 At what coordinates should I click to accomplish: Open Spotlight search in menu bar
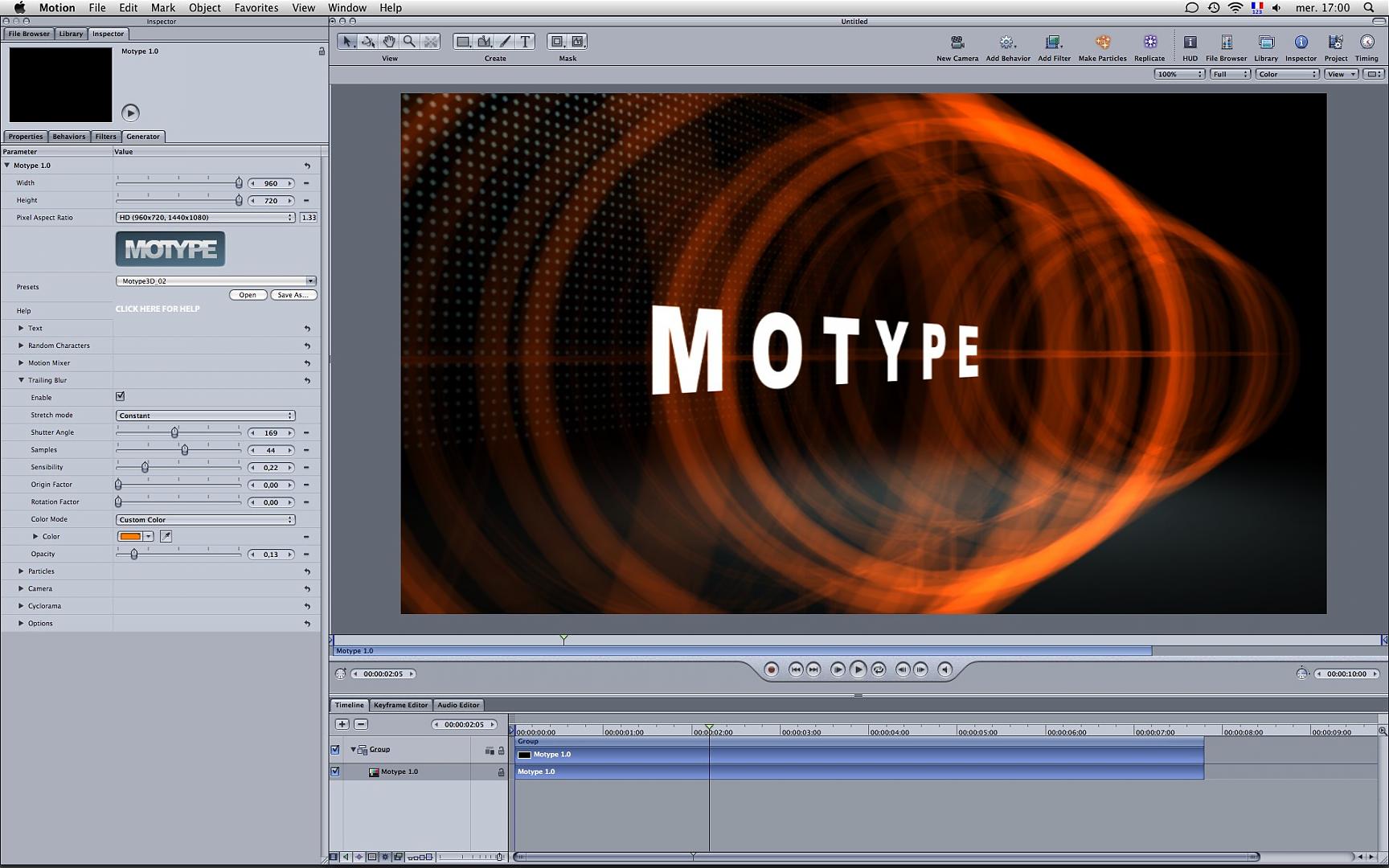click(1369, 8)
